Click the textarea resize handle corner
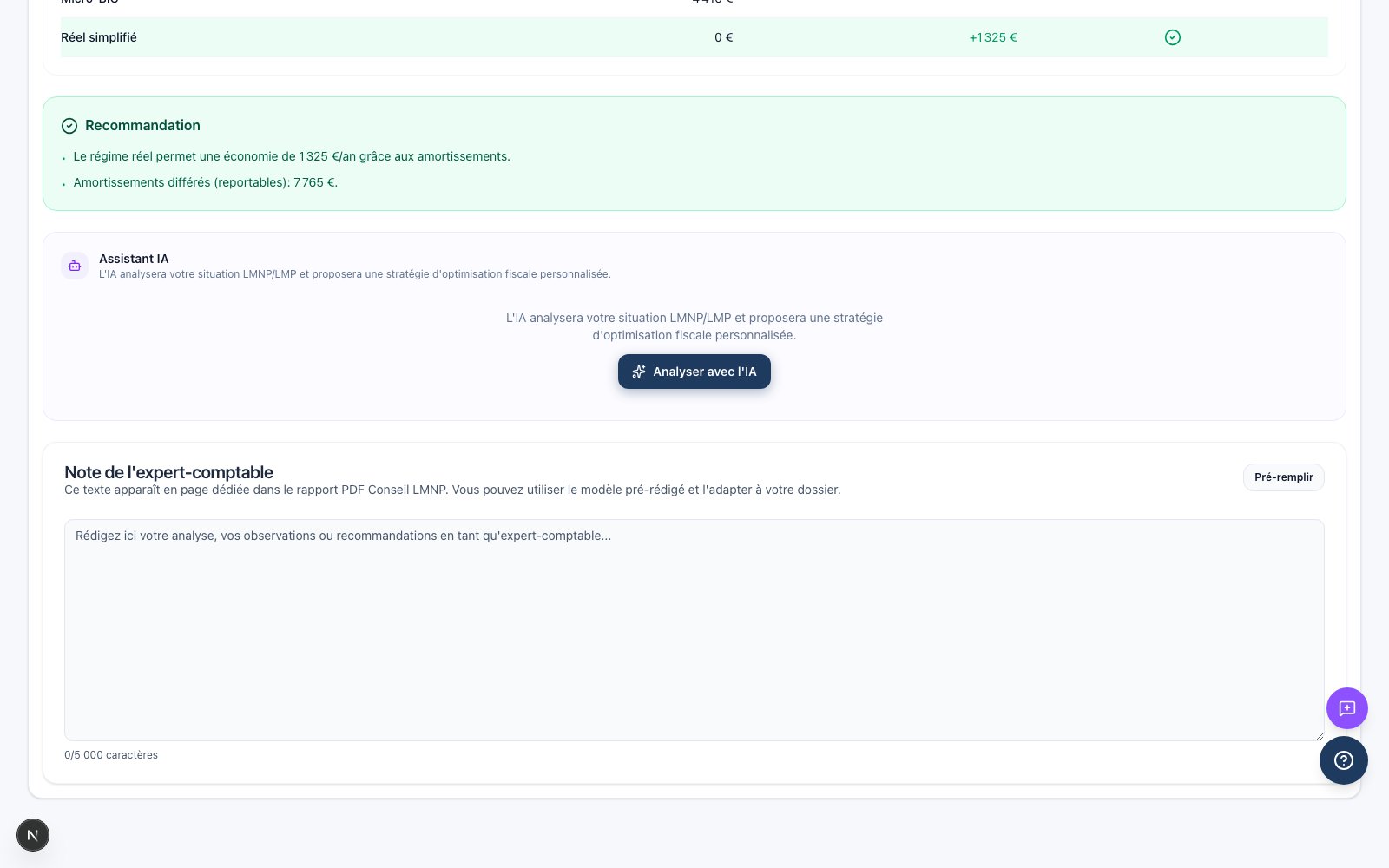This screenshot has width=1389, height=868. [1320, 736]
